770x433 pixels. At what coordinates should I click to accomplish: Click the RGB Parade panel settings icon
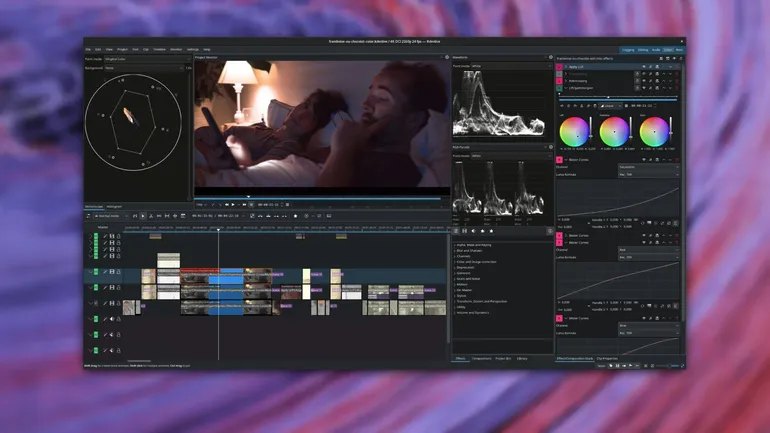point(550,147)
